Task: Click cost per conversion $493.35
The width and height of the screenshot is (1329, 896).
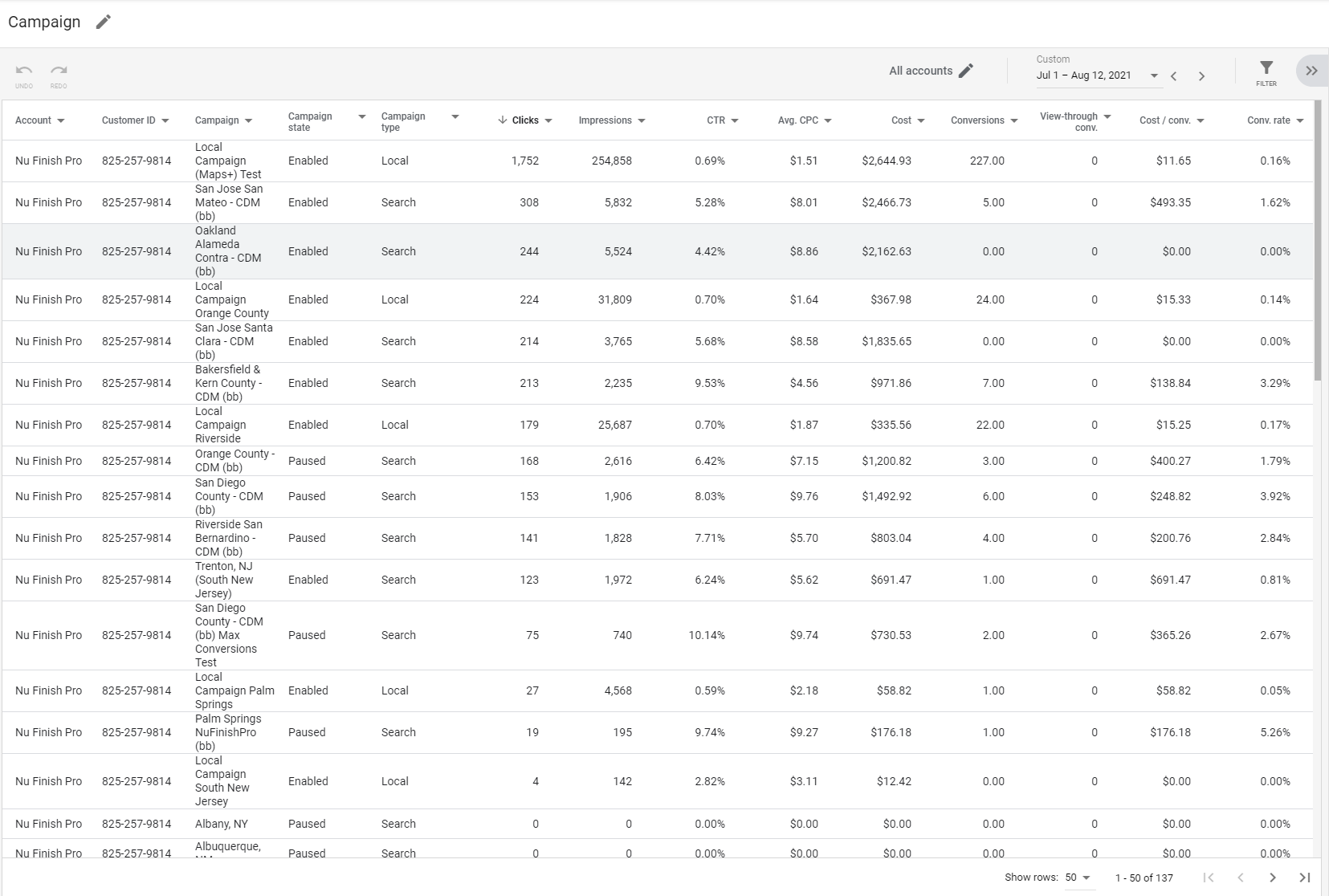Action: pos(1170,202)
